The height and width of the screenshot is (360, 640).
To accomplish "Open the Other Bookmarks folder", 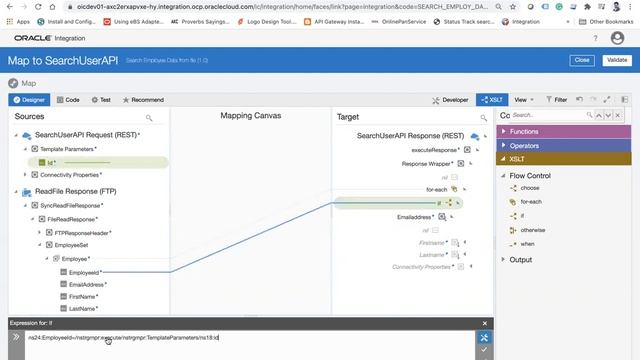I will tap(606, 22).
